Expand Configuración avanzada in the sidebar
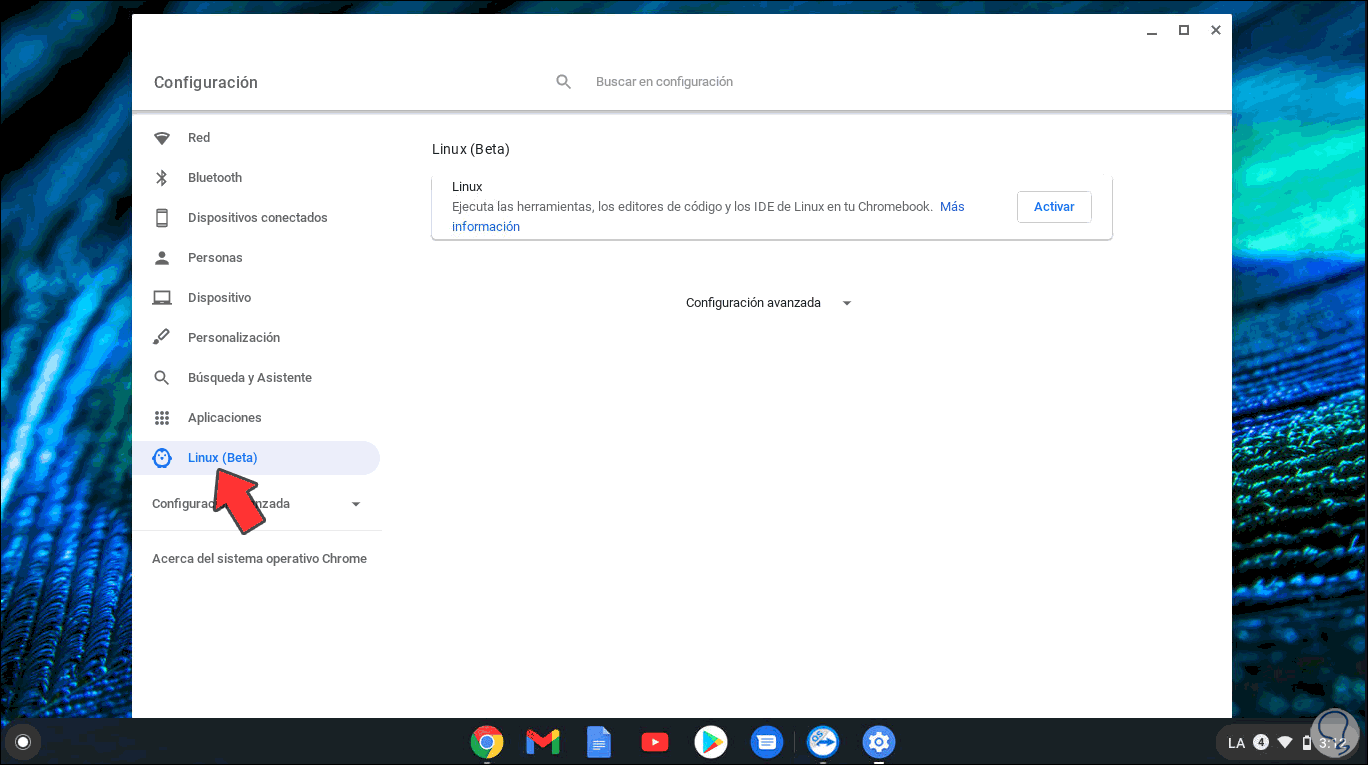1368x765 pixels. coord(256,504)
